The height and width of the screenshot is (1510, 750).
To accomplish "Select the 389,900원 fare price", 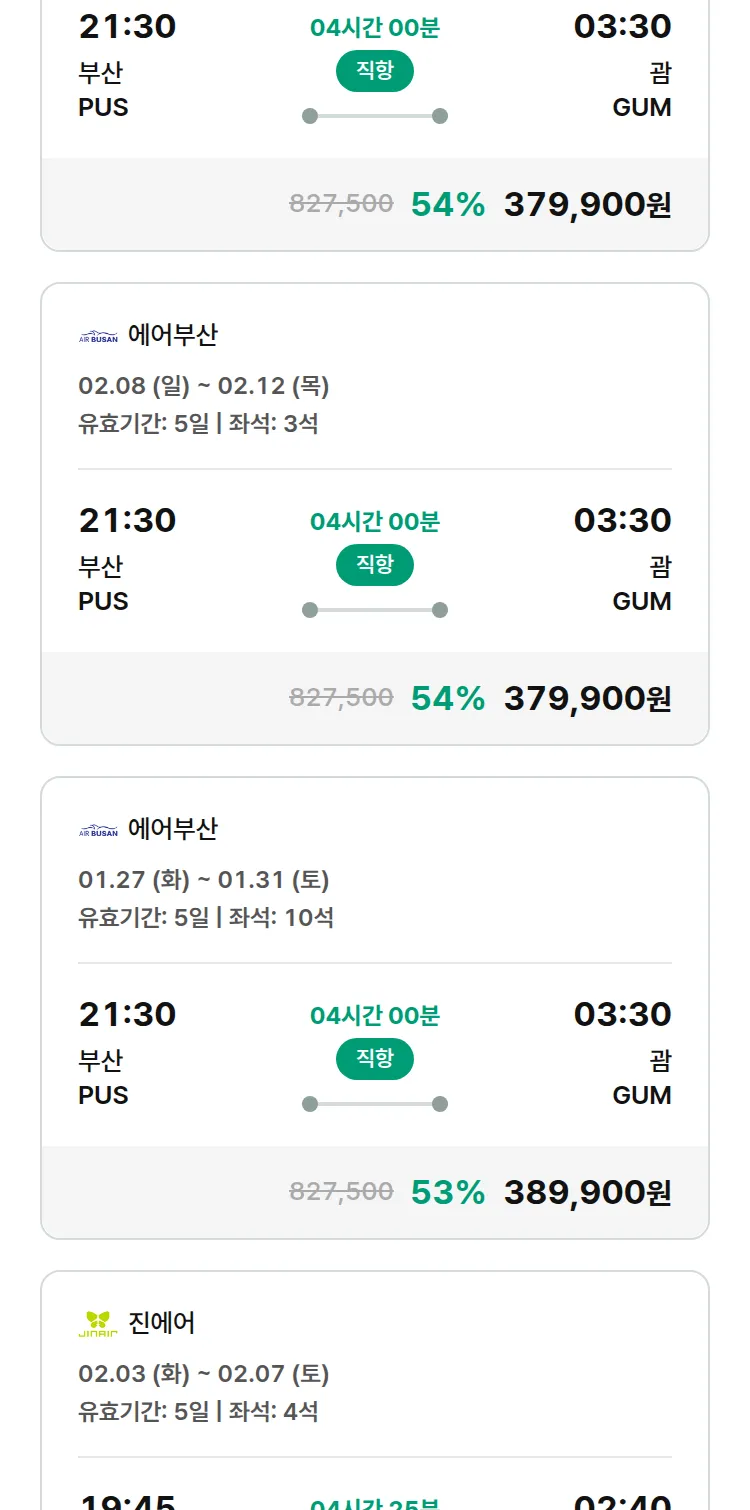I will tap(587, 1192).
